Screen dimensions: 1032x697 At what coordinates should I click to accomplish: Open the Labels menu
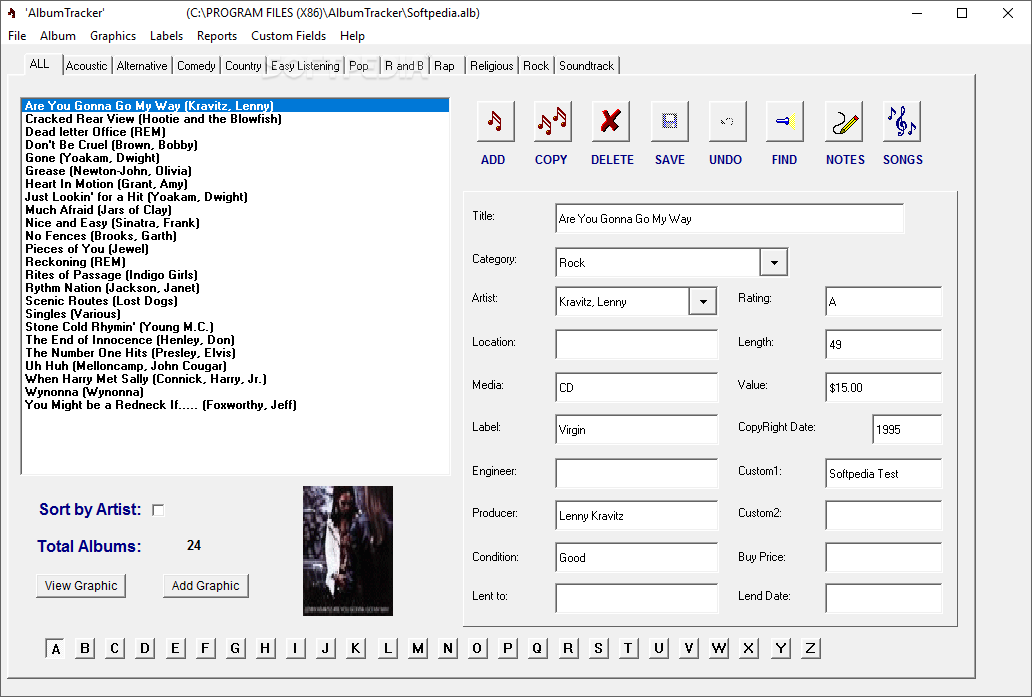167,36
